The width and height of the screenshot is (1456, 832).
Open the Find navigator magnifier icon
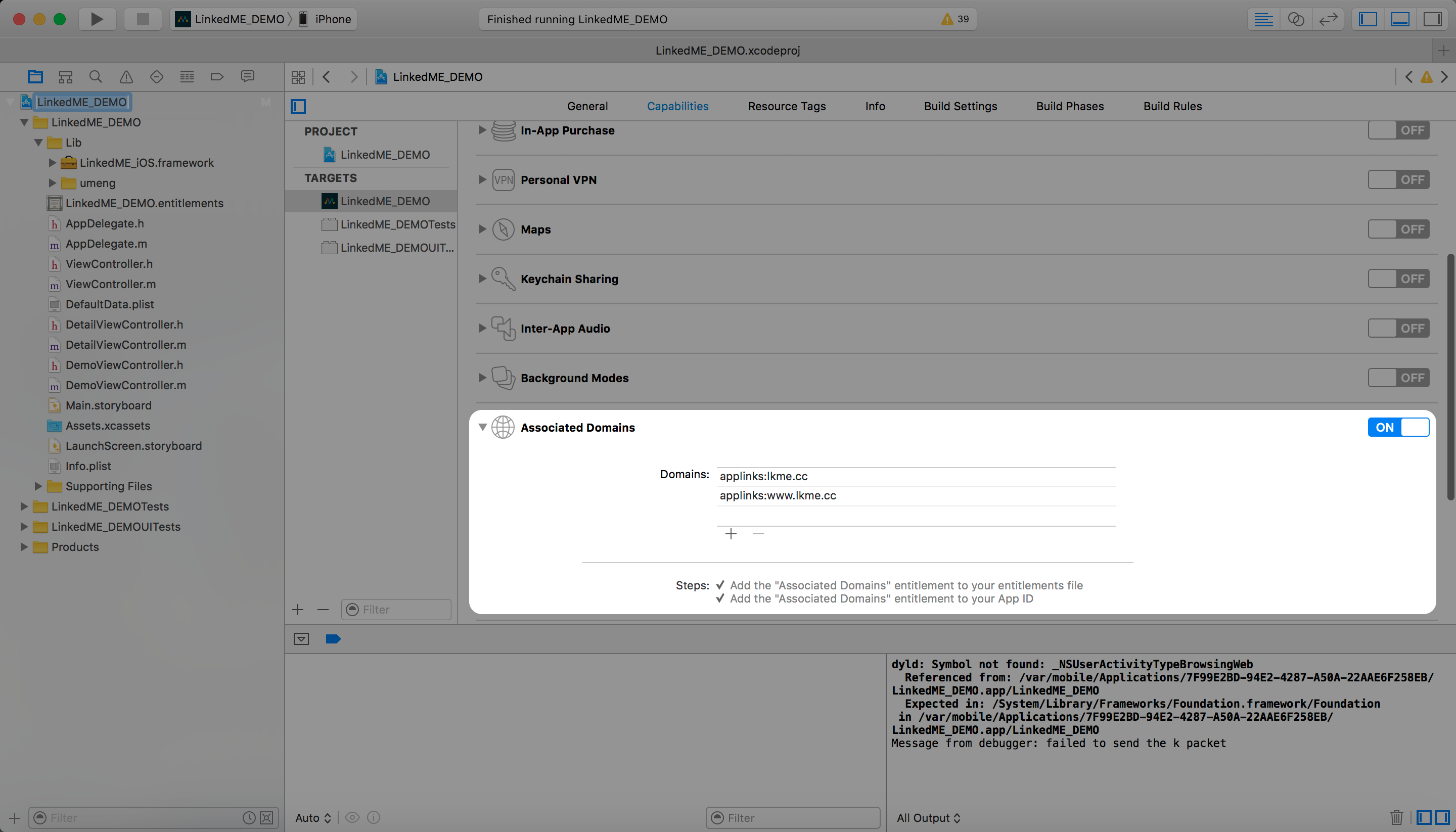[x=96, y=76]
